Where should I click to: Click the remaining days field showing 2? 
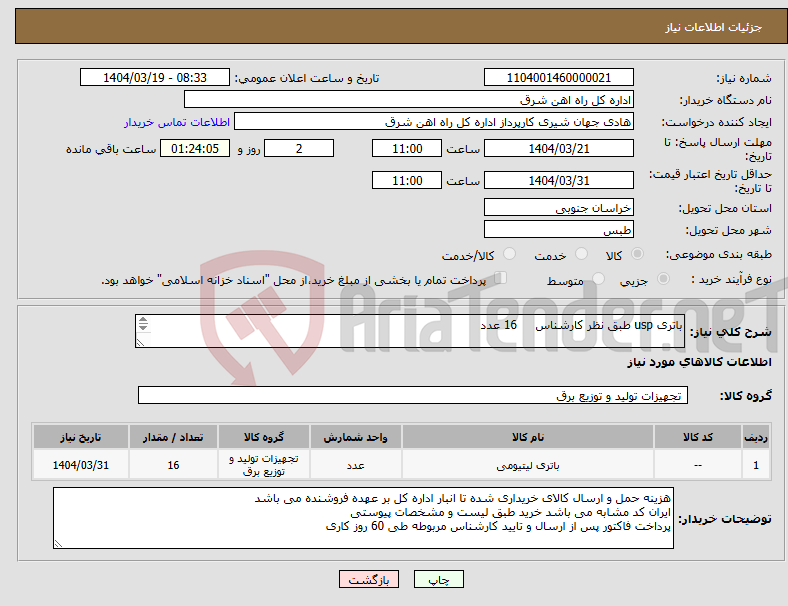[299, 149]
